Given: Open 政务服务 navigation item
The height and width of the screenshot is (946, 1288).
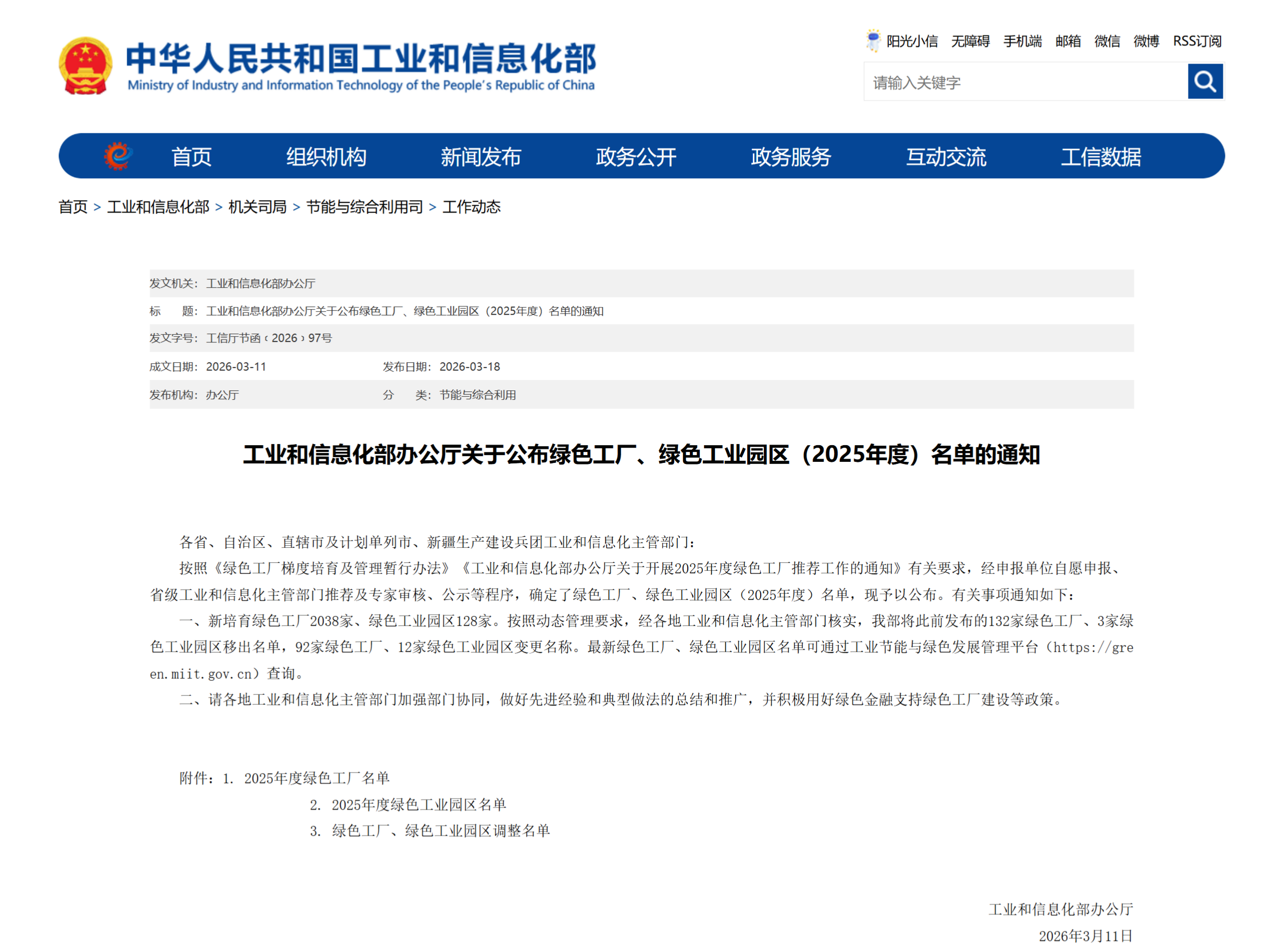Looking at the screenshot, I should point(790,156).
